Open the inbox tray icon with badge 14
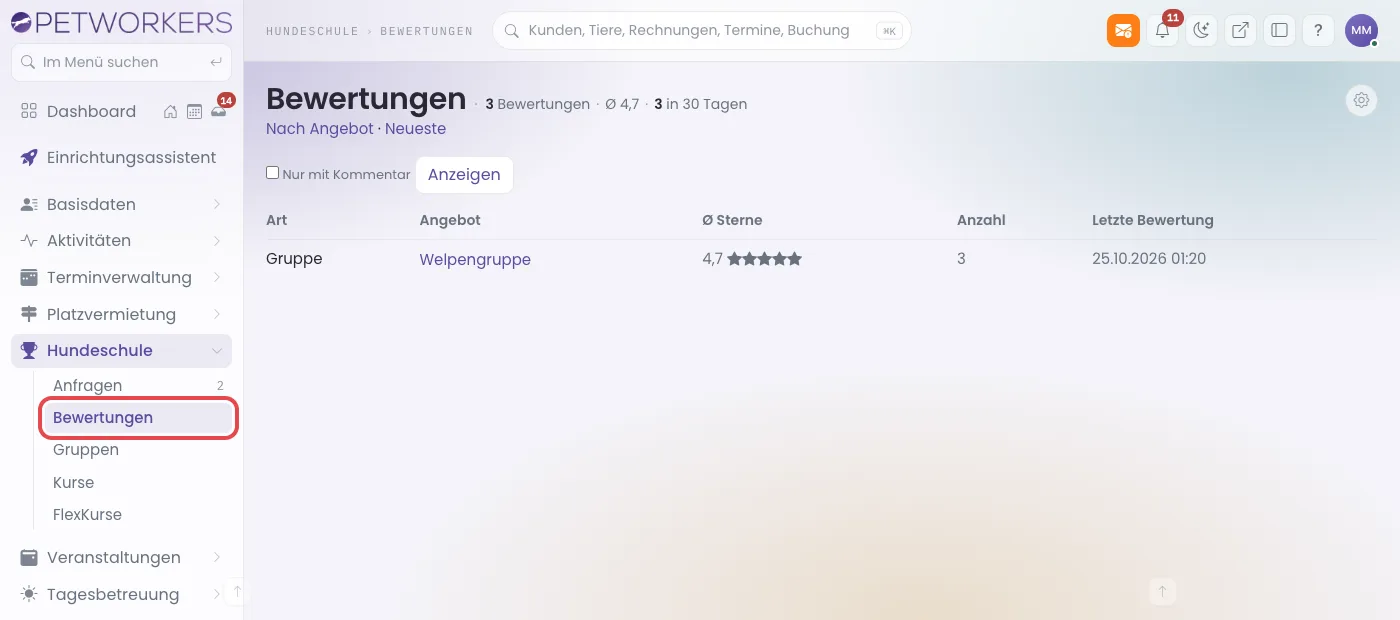Viewport: 1400px width, 620px height. (218, 112)
